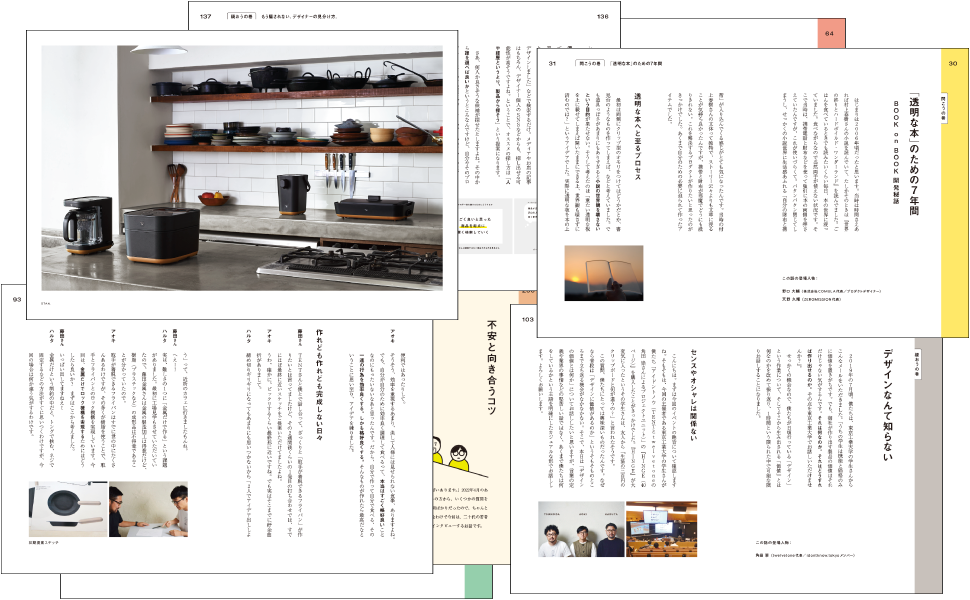Screen dimensions: 970x600
Task: Click page number 31
Action: coord(552,63)
